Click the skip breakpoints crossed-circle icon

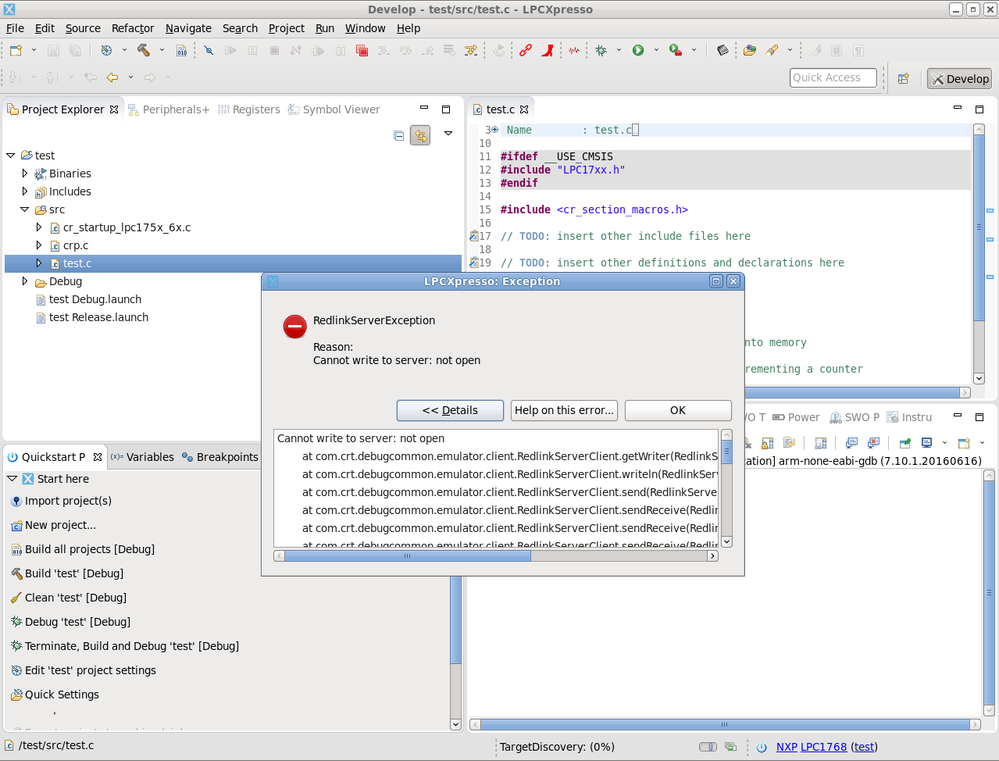pos(208,50)
